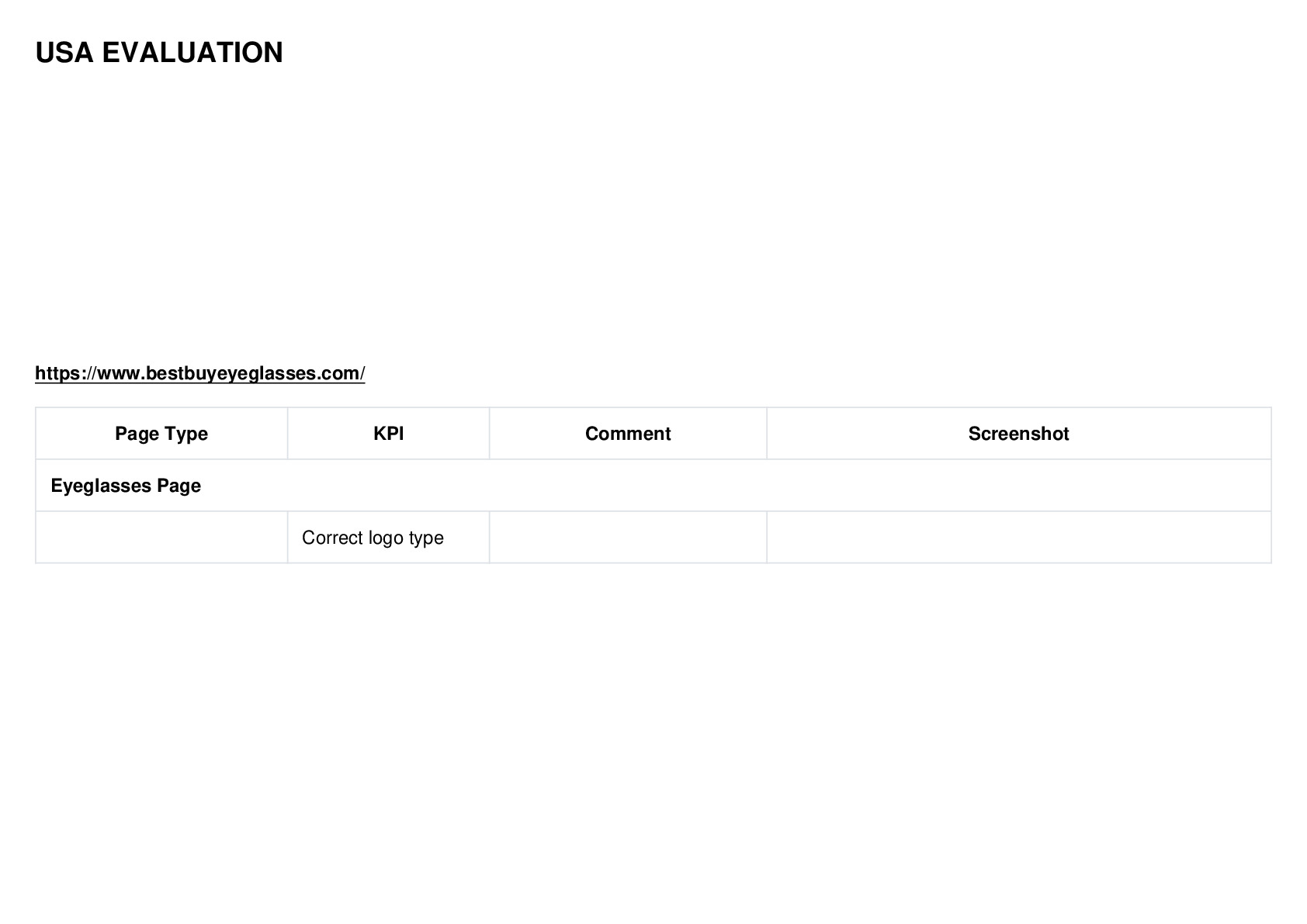This screenshot has width=1307, height=924.
Task: Select the Comment column header
Action: tap(628, 434)
